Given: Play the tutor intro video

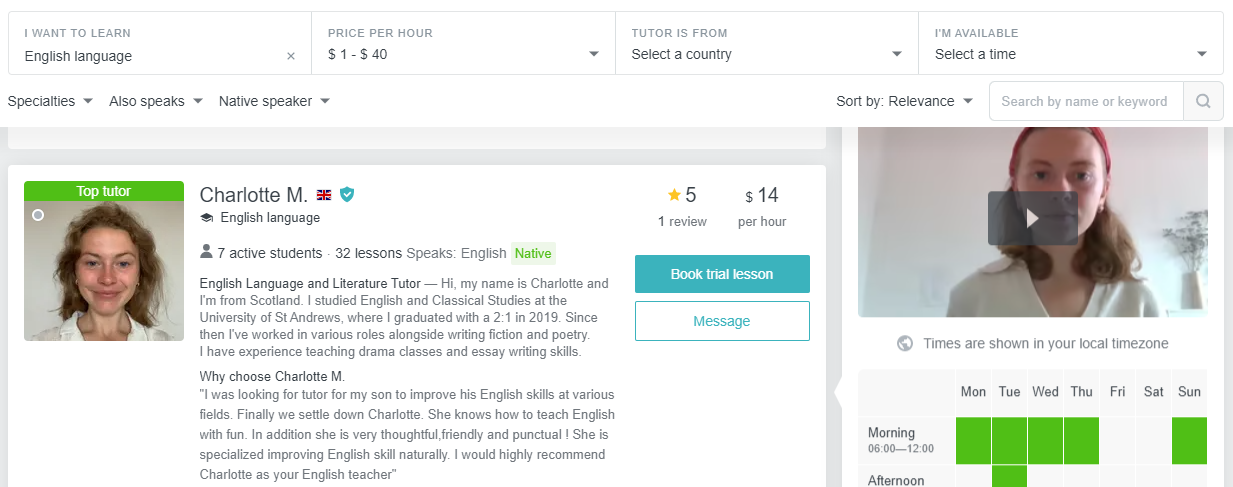Looking at the screenshot, I should [1032, 218].
